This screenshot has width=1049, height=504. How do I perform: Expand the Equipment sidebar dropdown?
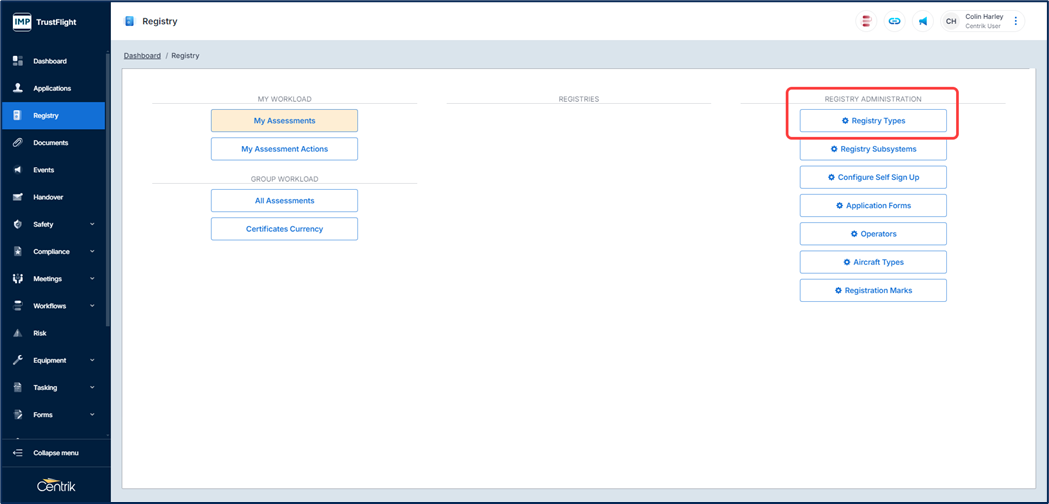point(92,360)
